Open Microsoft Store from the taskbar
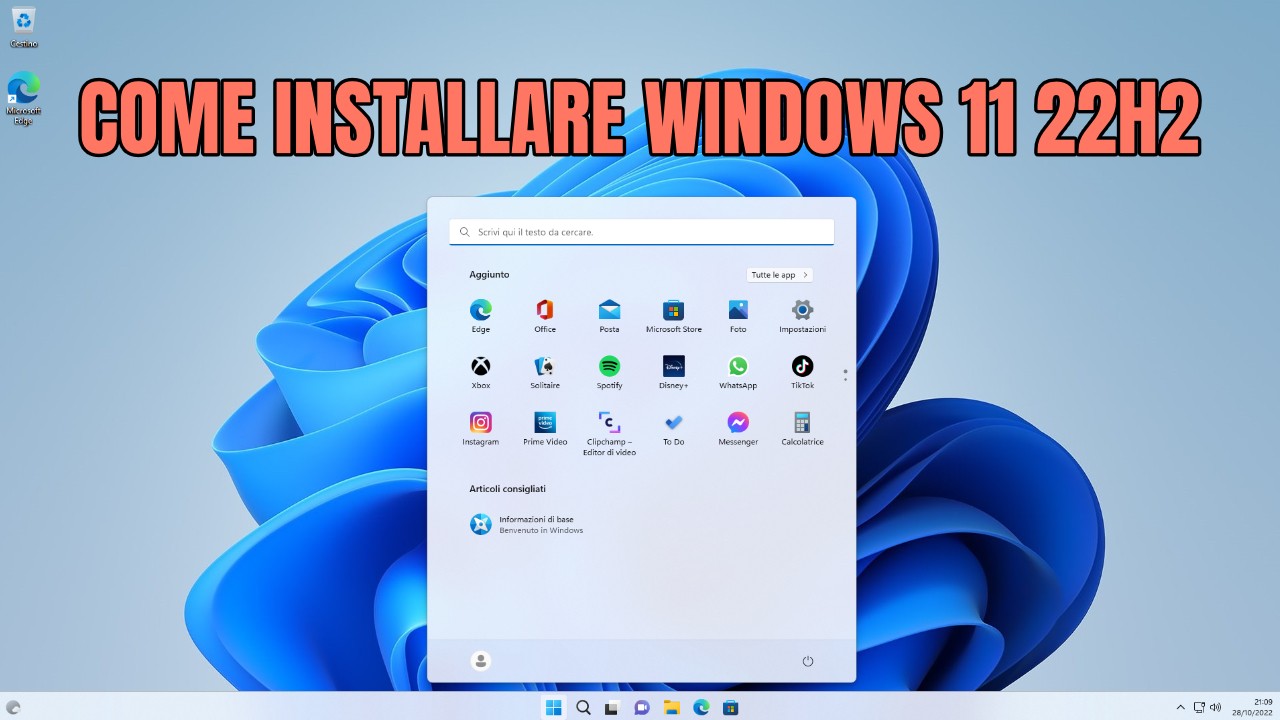1280x720 pixels. [x=731, y=707]
